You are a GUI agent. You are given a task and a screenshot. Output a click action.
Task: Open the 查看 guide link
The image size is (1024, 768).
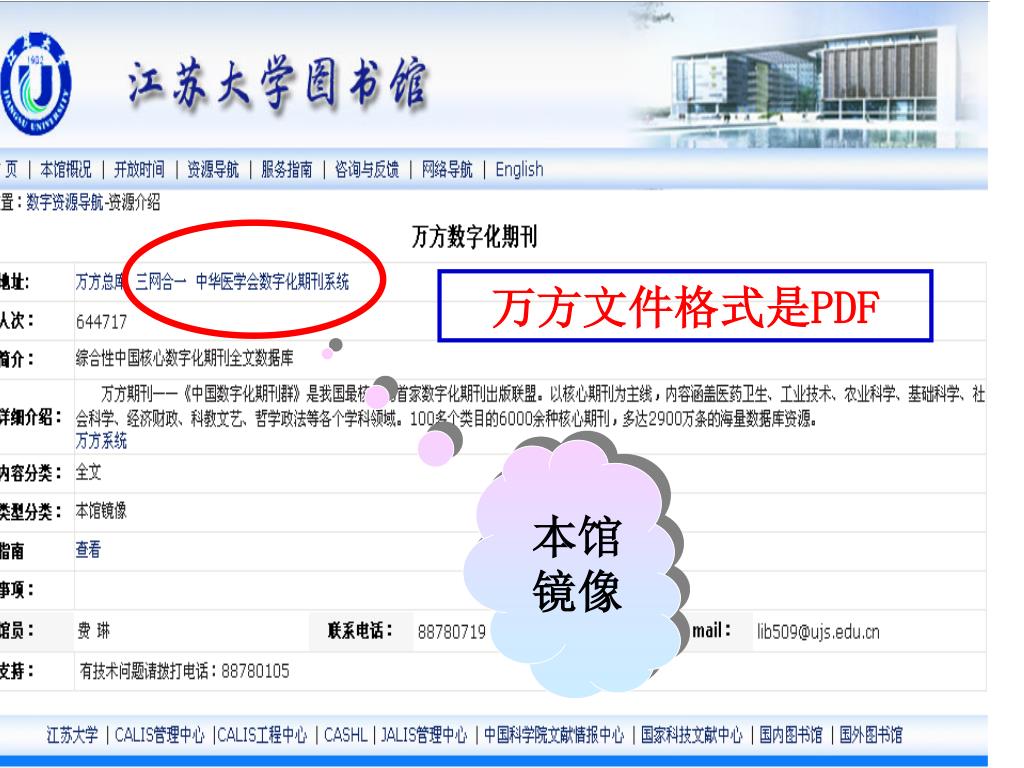tap(88, 549)
